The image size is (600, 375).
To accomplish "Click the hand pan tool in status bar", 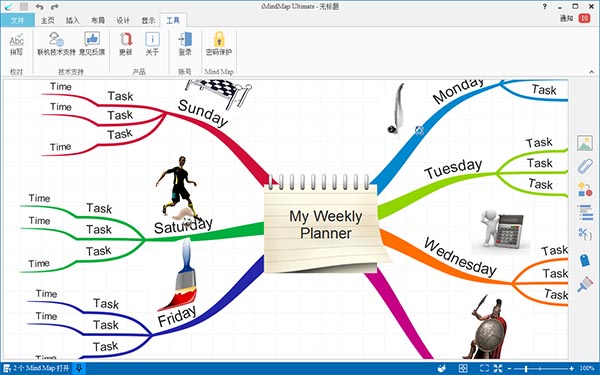I will (x=442, y=368).
